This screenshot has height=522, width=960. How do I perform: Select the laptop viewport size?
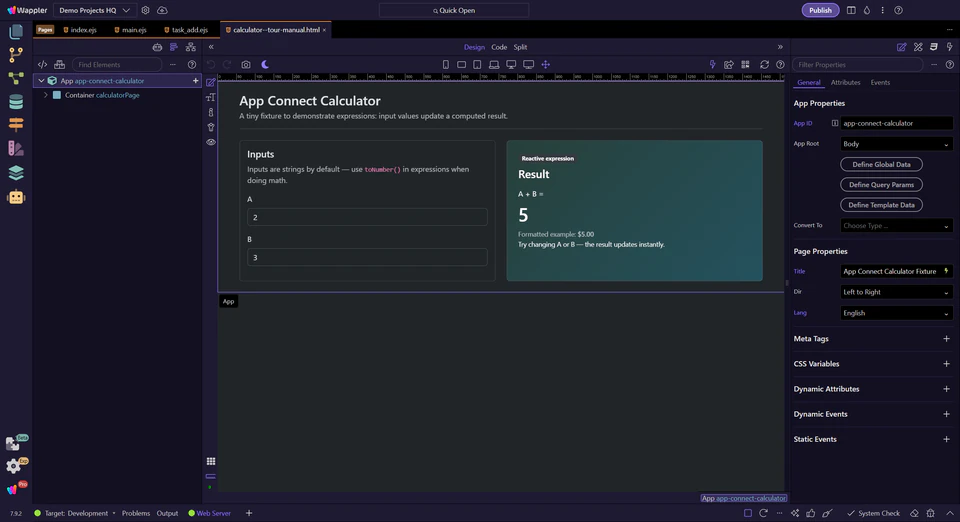(x=493, y=64)
